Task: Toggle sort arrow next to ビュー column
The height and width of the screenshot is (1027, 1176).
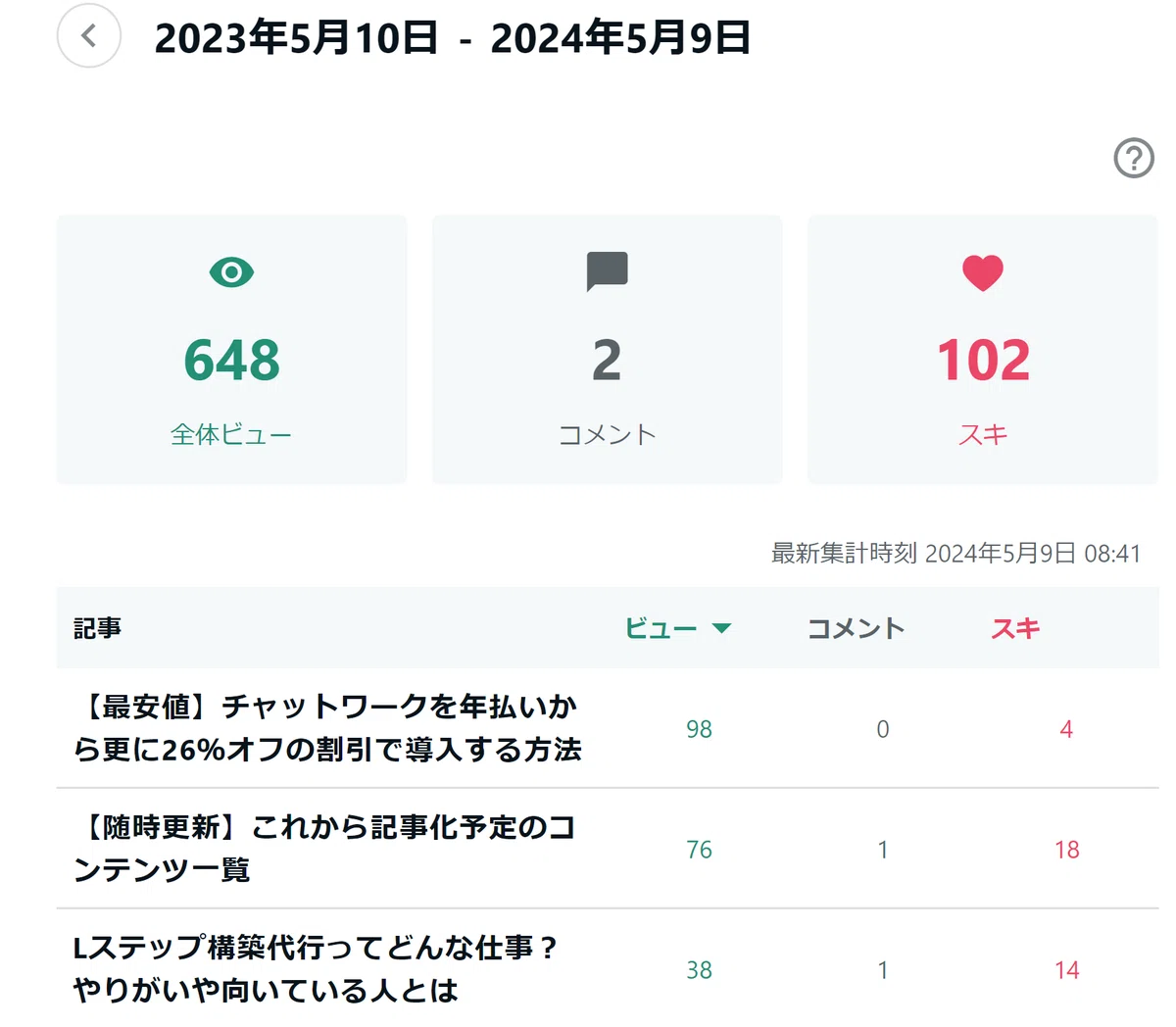Action: click(x=722, y=628)
